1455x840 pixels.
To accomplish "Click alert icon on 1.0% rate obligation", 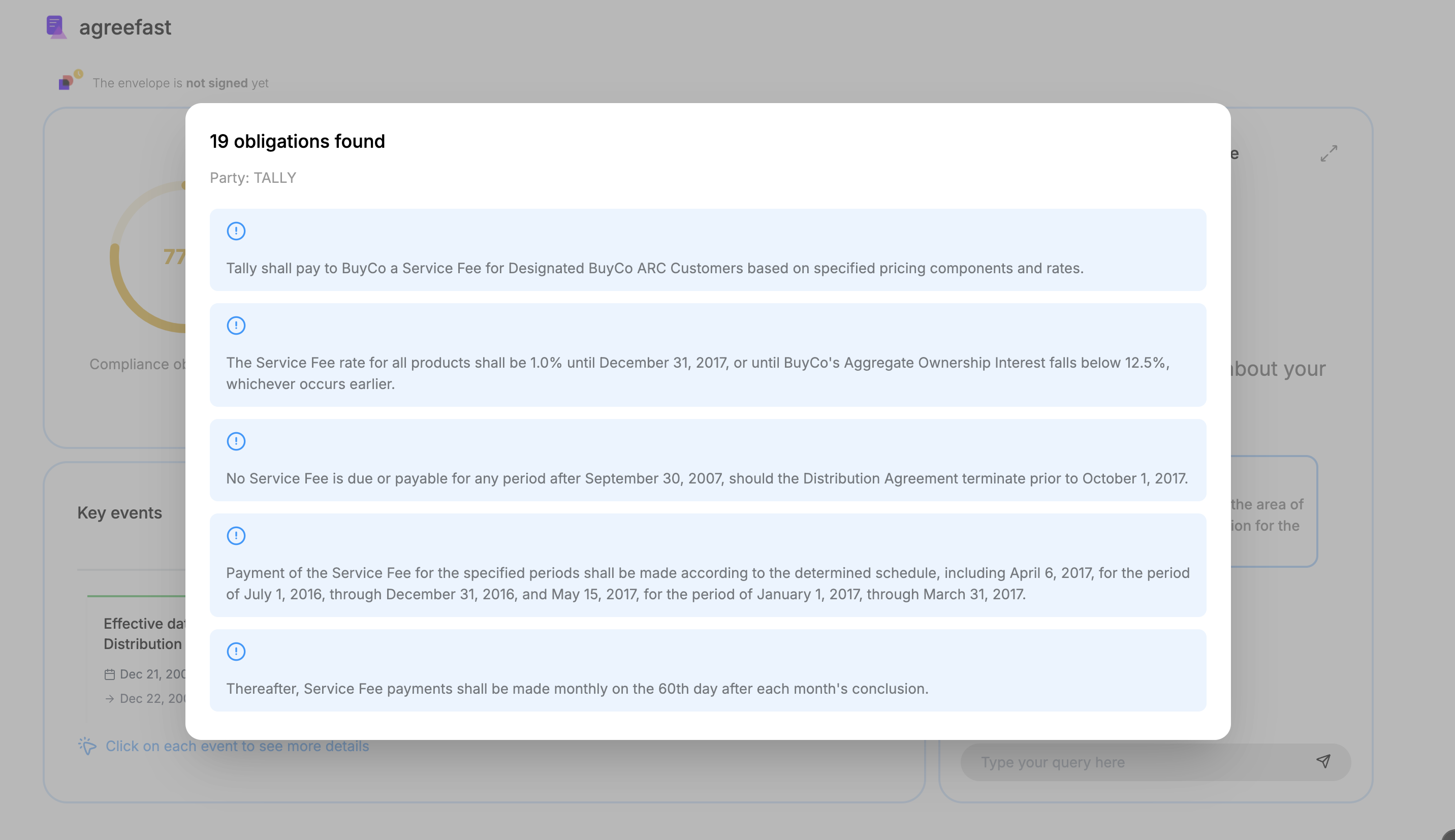I will tap(236, 326).
